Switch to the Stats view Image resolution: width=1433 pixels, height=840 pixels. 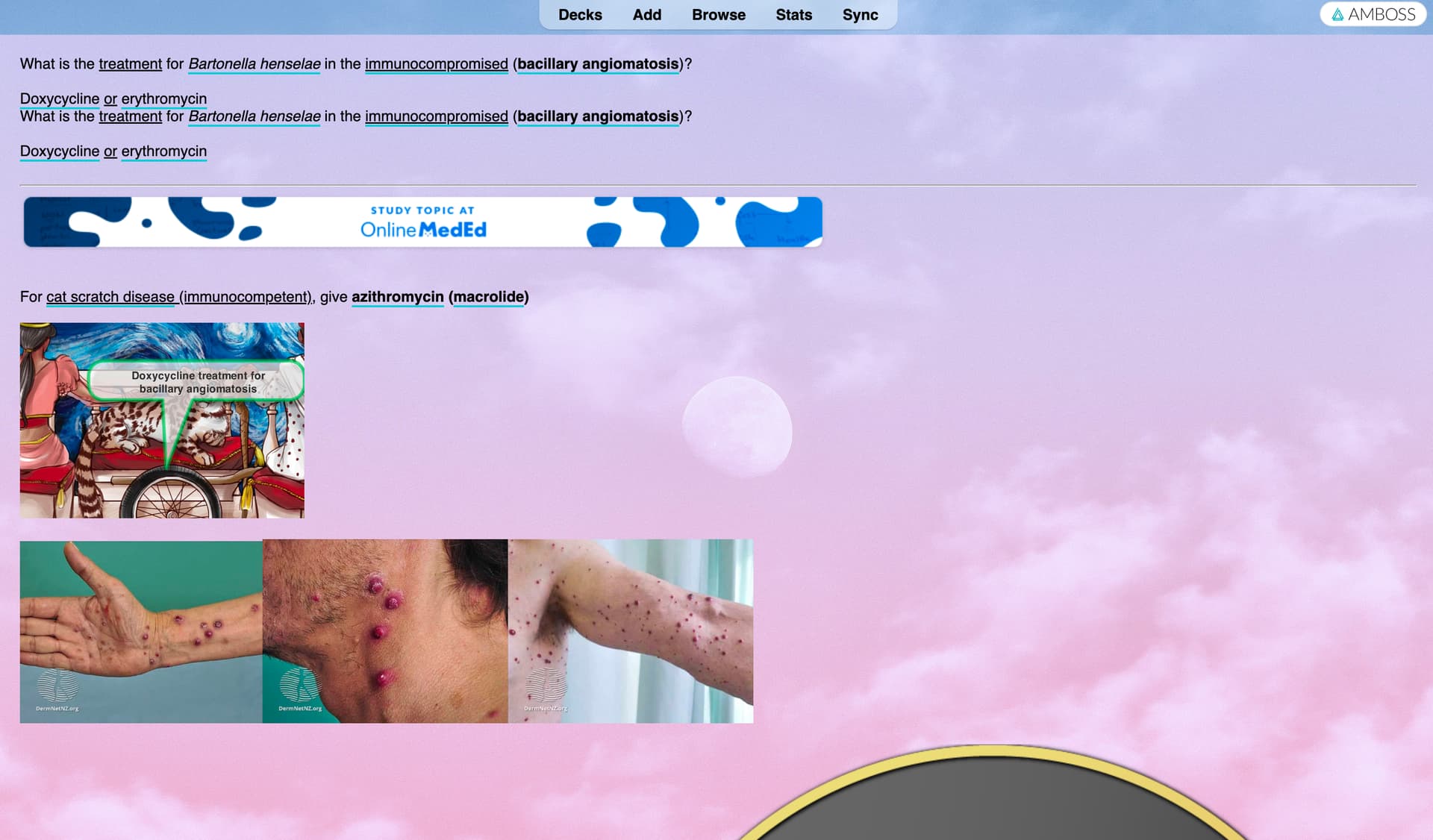pyautogui.click(x=793, y=15)
